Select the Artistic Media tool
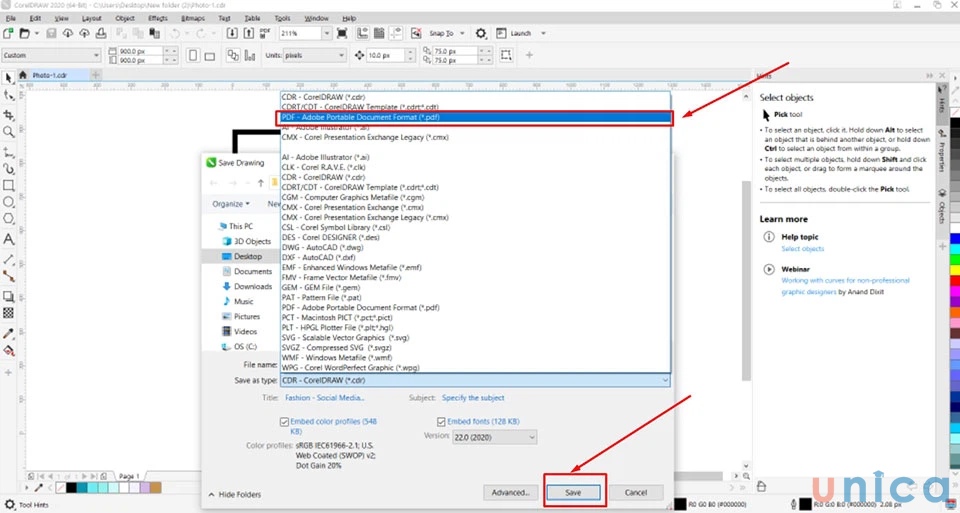The image size is (960, 513). pyautogui.click(x=9, y=168)
